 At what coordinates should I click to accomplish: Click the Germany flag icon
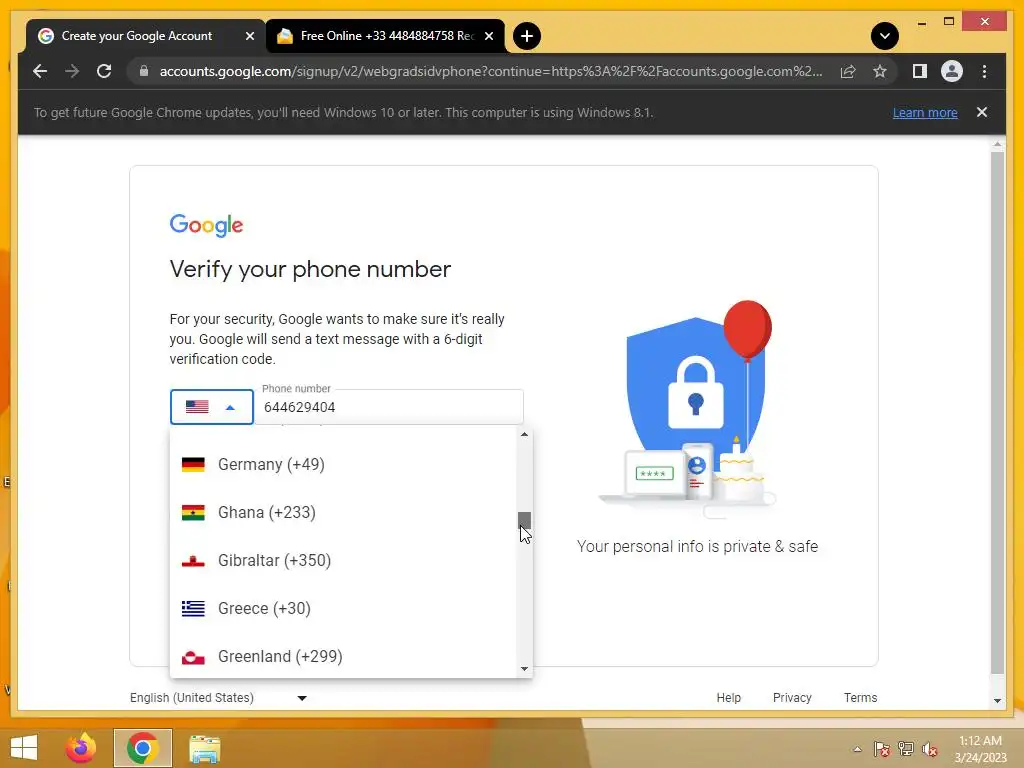(x=193, y=464)
